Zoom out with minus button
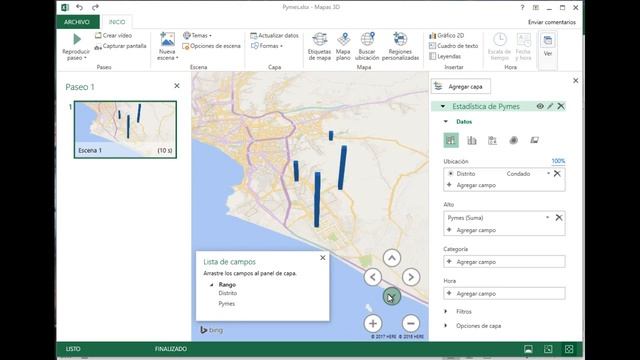Image resolution: width=640 pixels, height=360 pixels. (411, 324)
